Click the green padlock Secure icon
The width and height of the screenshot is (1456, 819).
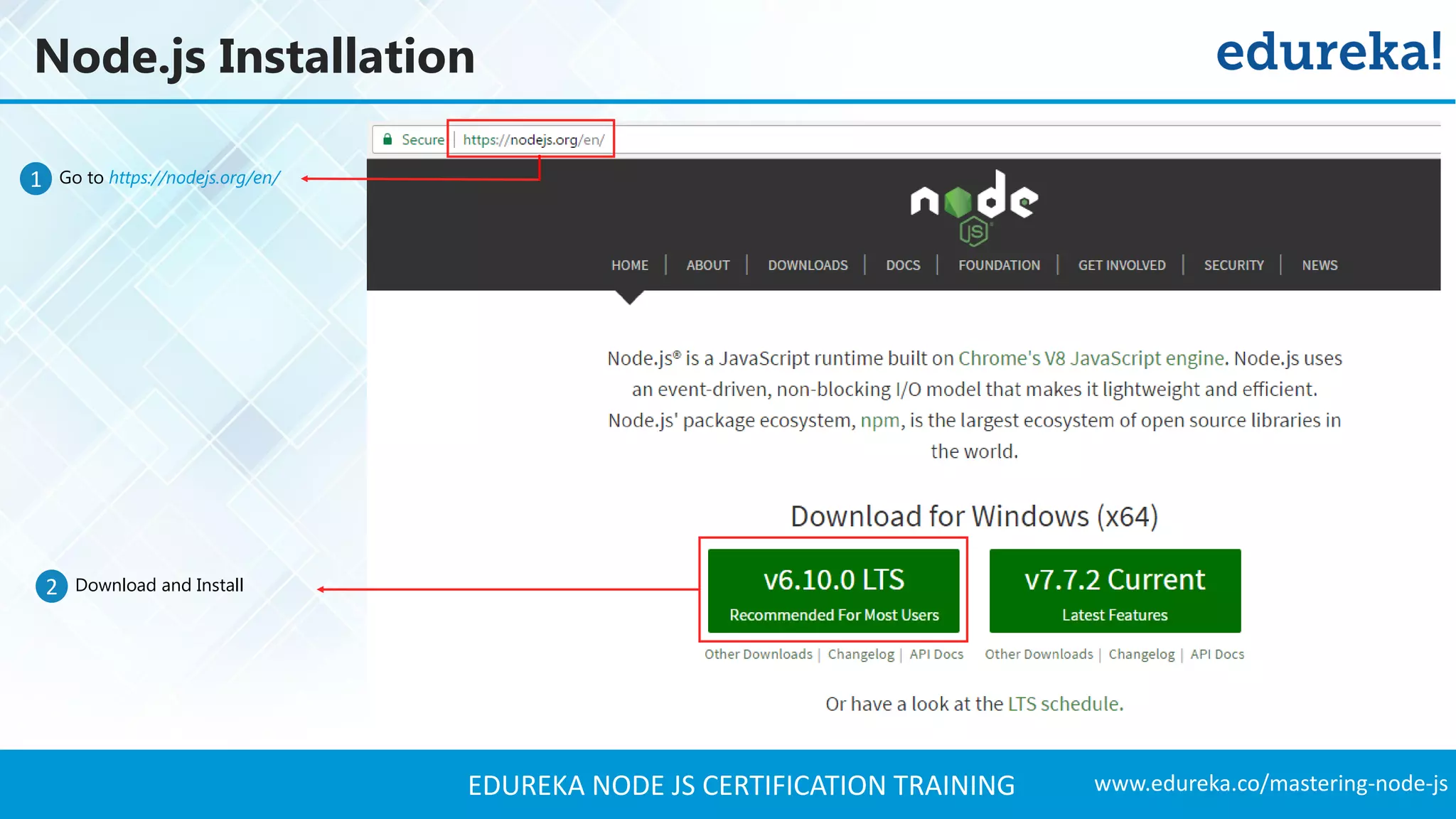[387, 139]
